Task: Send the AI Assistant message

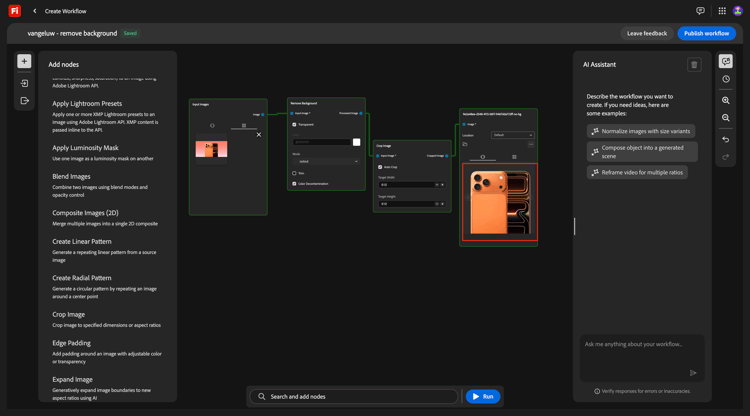Action: pos(693,373)
